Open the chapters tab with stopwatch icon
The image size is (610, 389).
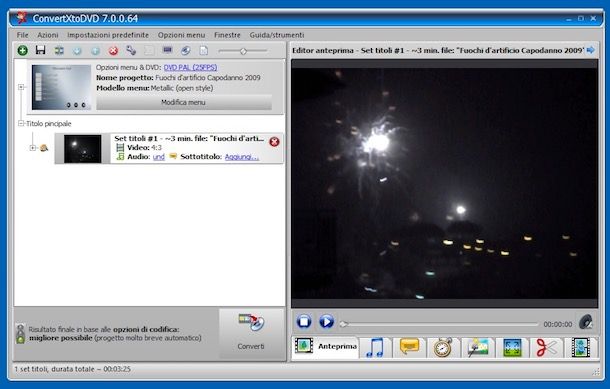tap(443, 347)
